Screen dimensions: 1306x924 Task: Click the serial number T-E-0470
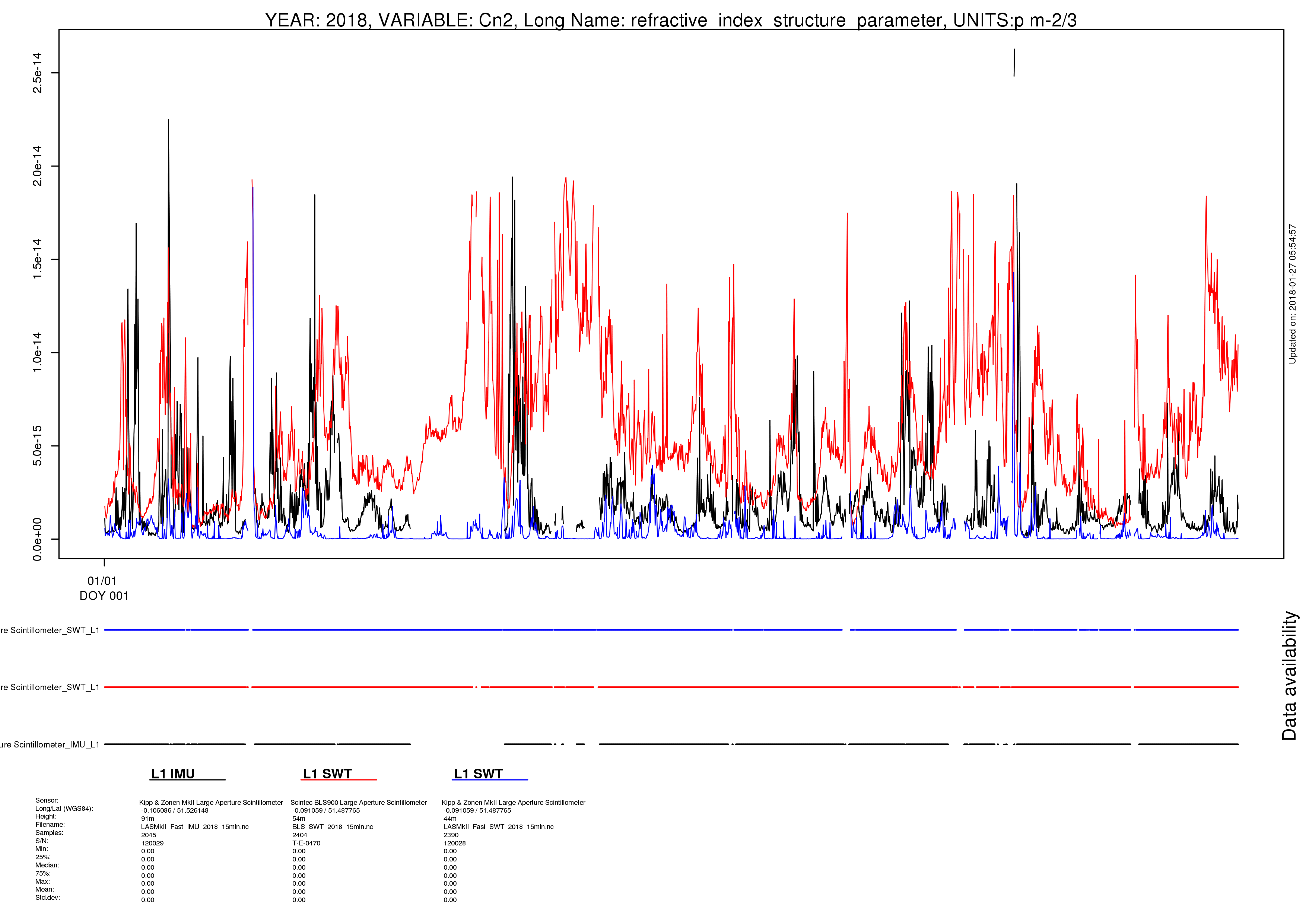click(306, 843)
